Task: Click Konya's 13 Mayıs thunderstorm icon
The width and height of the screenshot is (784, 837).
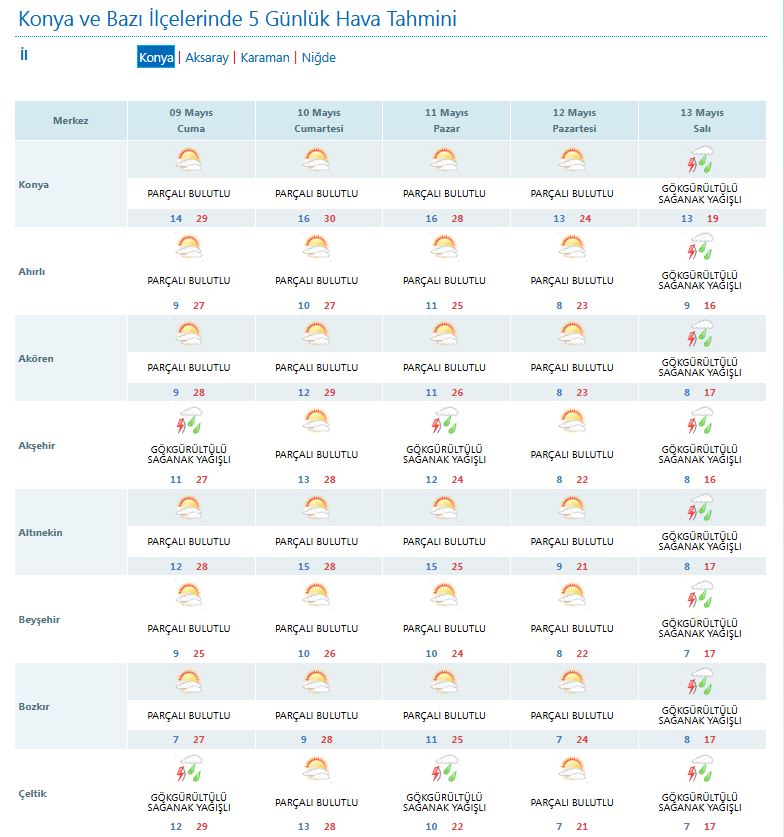Action: tap(701, 160)
